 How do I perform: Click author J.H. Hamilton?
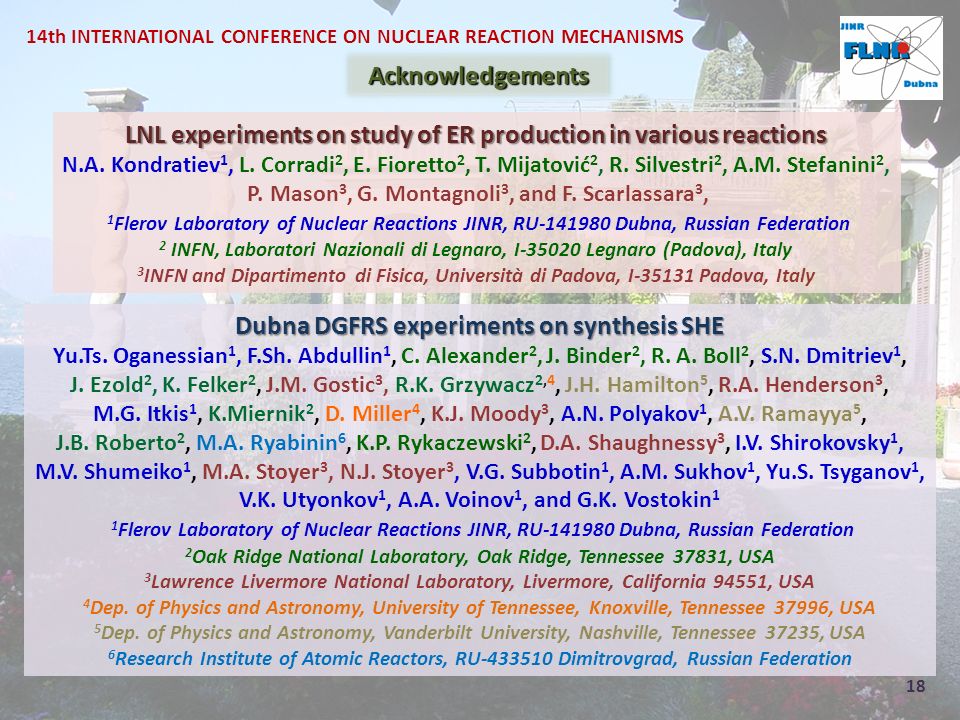click(x=636, y=385)
